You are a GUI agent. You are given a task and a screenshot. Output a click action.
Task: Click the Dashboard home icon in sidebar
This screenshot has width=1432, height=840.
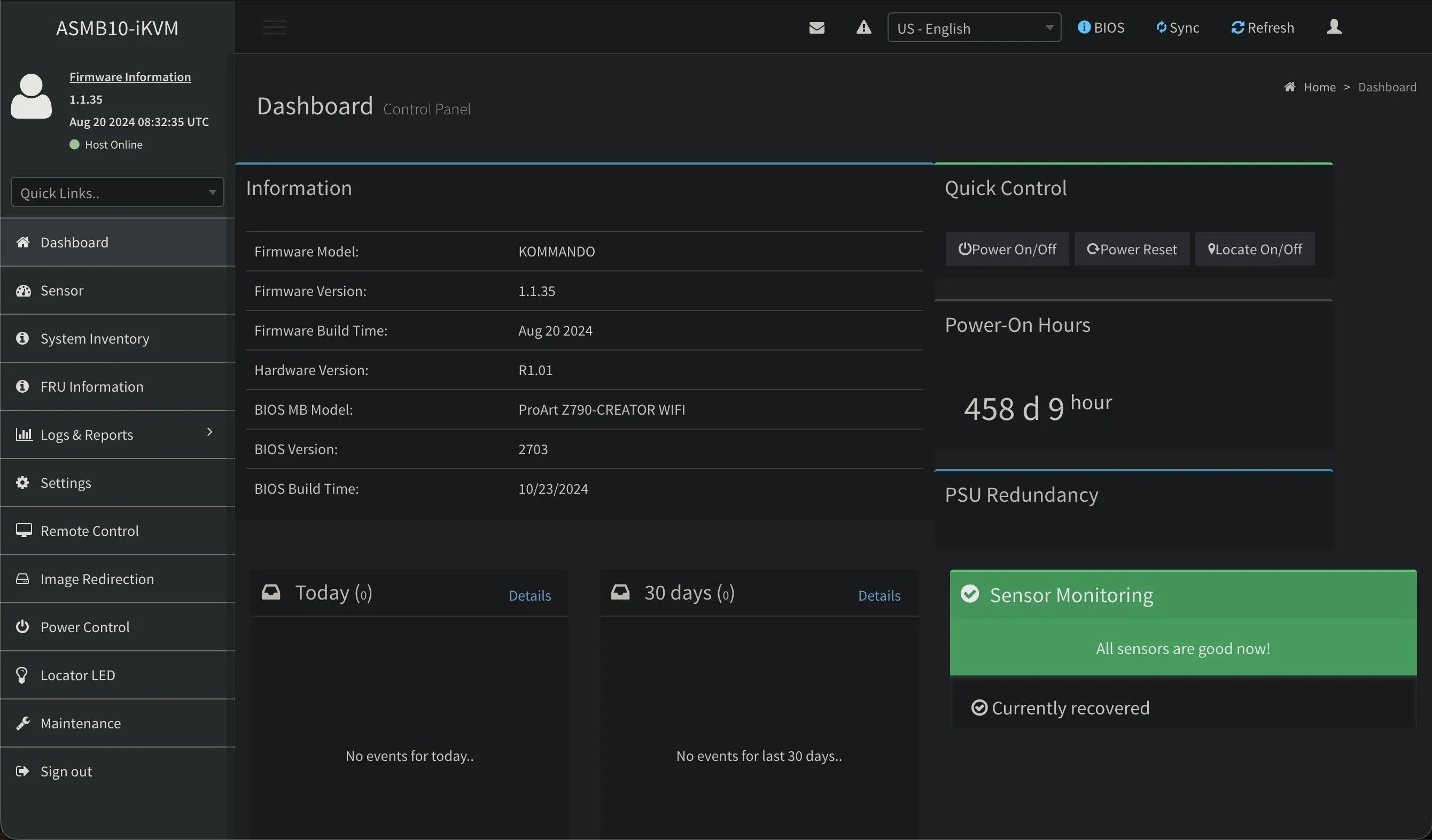23,243
